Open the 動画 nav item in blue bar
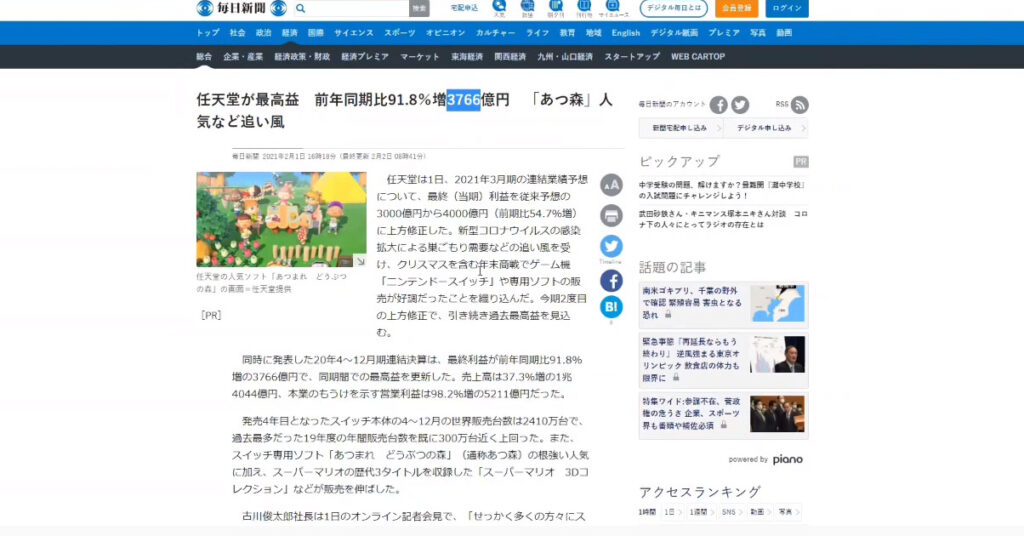 point(784,33)
